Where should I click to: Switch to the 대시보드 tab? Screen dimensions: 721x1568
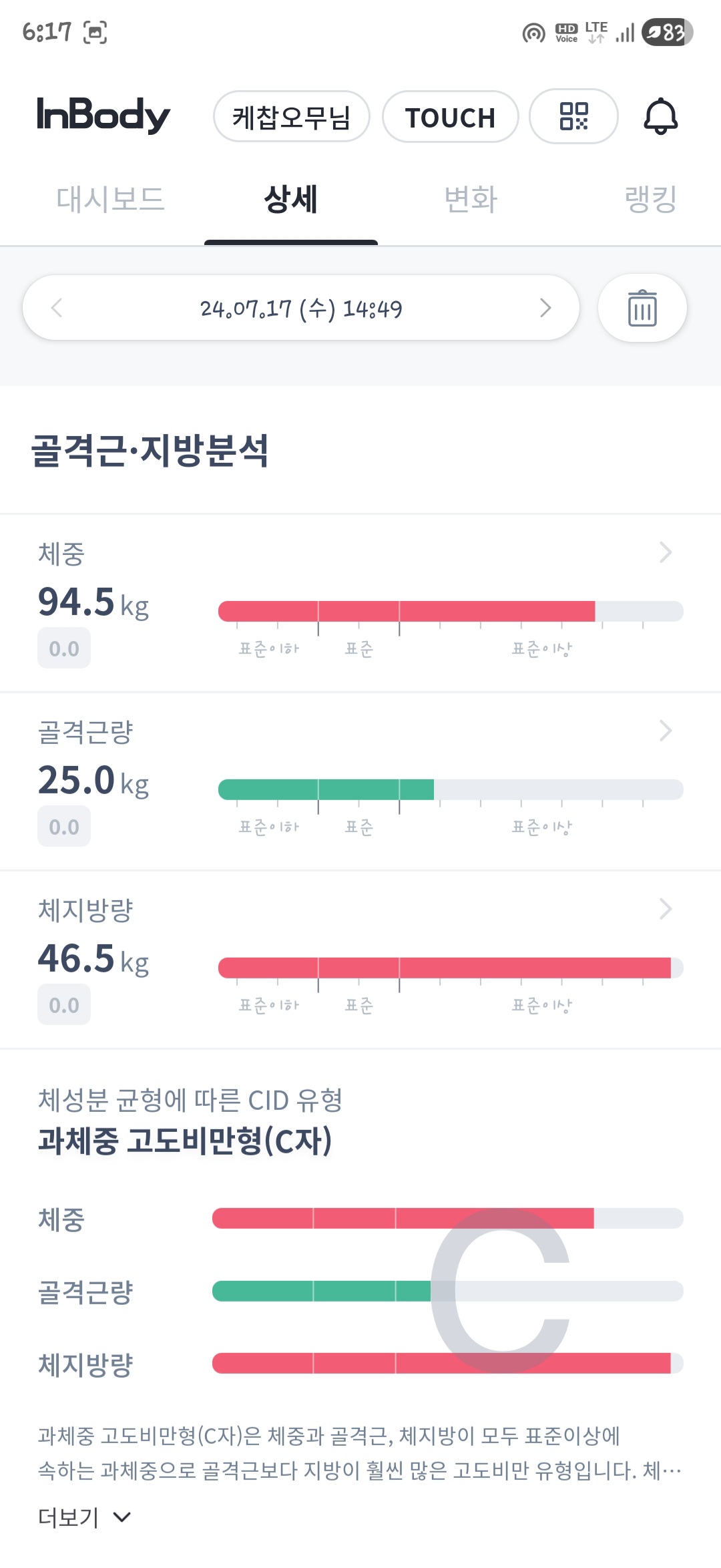pyautogui.click(x=110, y=200)
